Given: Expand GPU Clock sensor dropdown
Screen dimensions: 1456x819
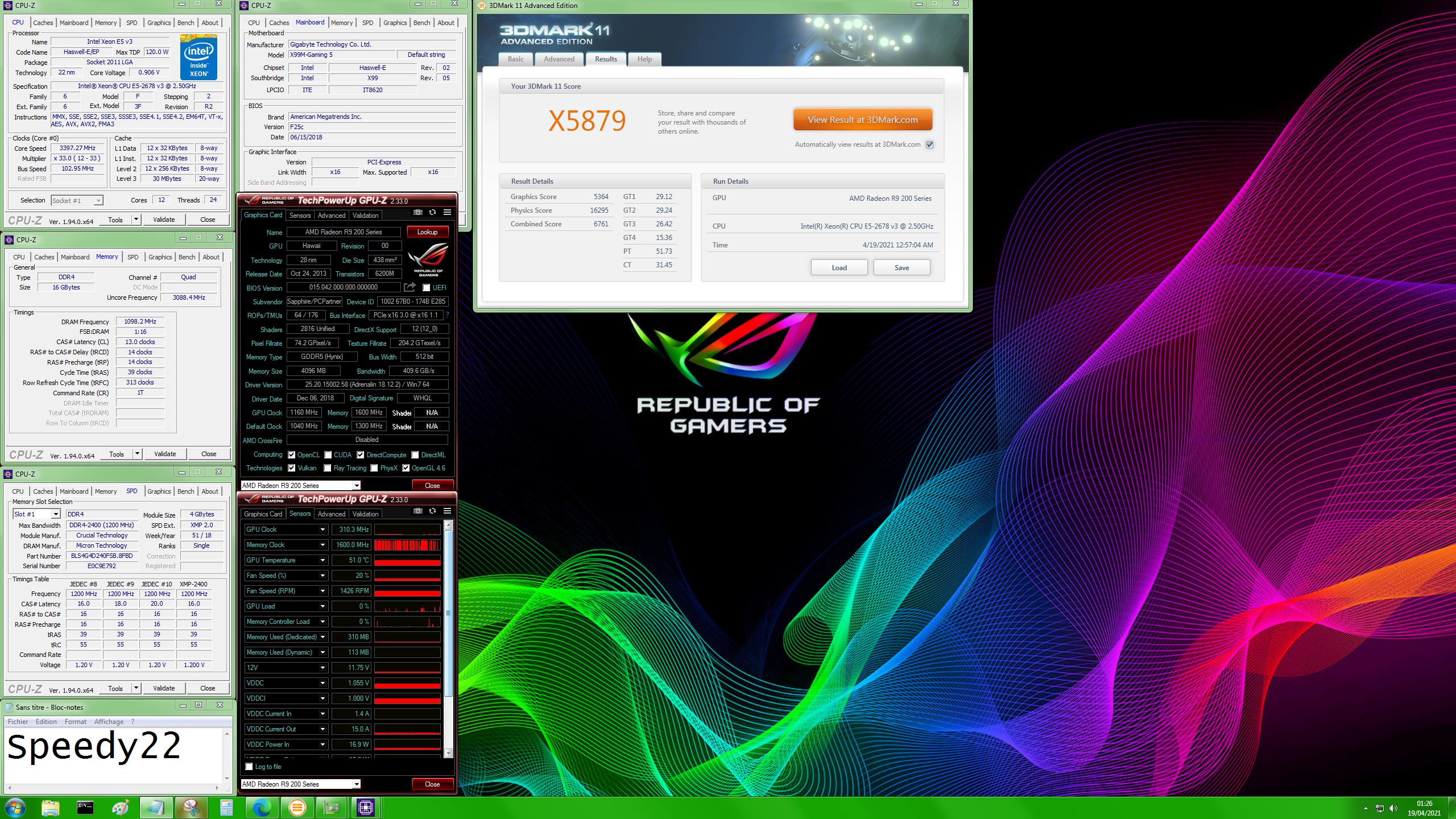Looking at the screenshot, I should (322, 530).
